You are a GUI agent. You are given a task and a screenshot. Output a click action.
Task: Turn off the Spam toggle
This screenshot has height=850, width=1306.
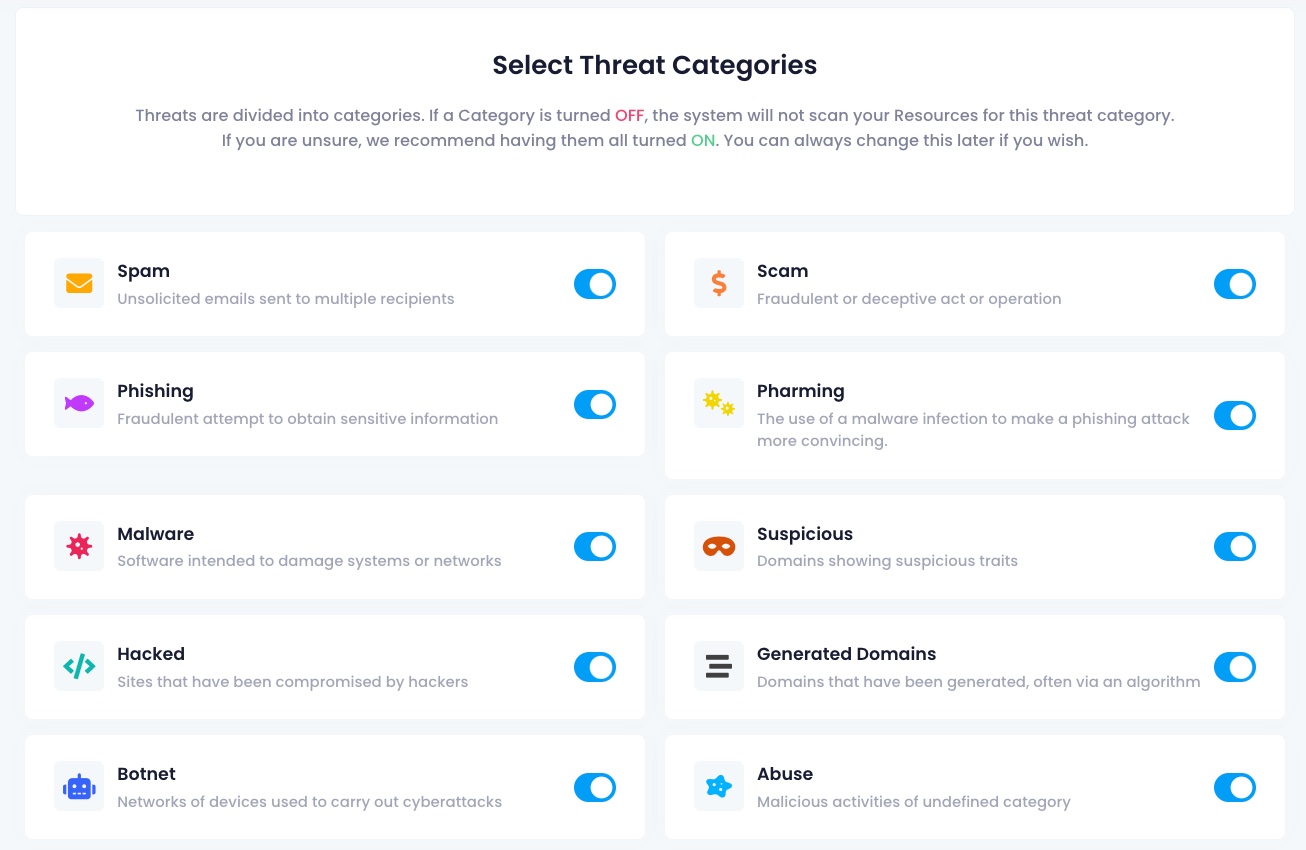(595, 284)
